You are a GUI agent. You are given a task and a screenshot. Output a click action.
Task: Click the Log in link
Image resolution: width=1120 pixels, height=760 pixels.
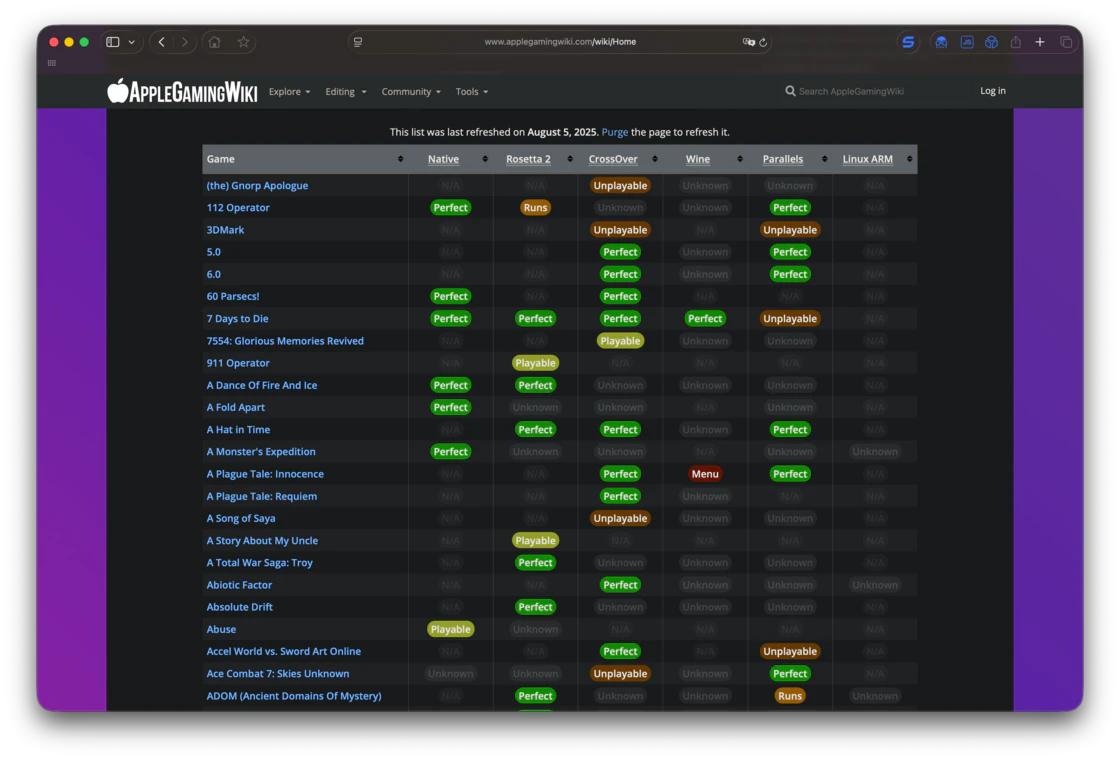click(992, 91)
